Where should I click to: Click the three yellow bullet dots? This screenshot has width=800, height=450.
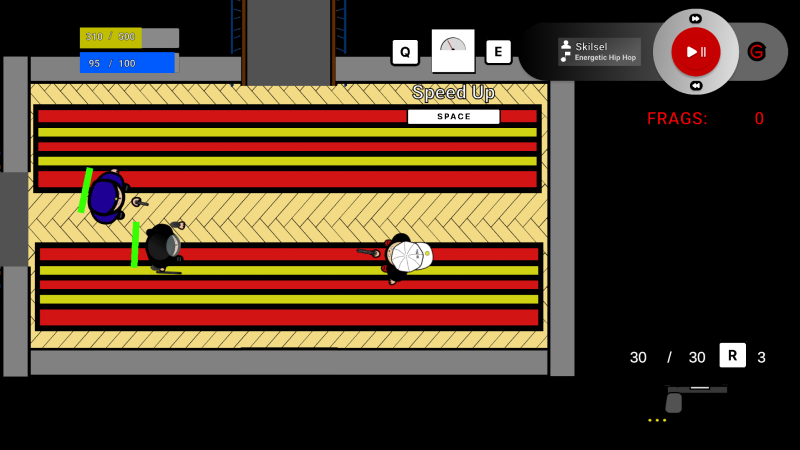pos(657,420)
